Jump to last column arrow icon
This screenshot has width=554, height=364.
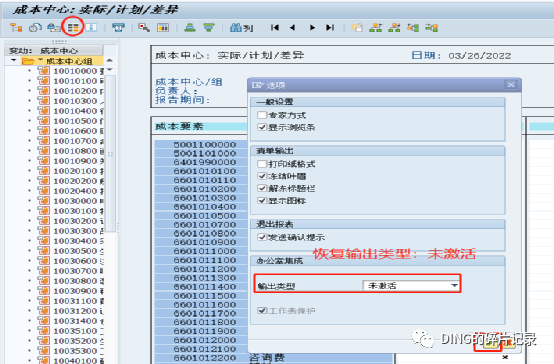pos(330,28)
